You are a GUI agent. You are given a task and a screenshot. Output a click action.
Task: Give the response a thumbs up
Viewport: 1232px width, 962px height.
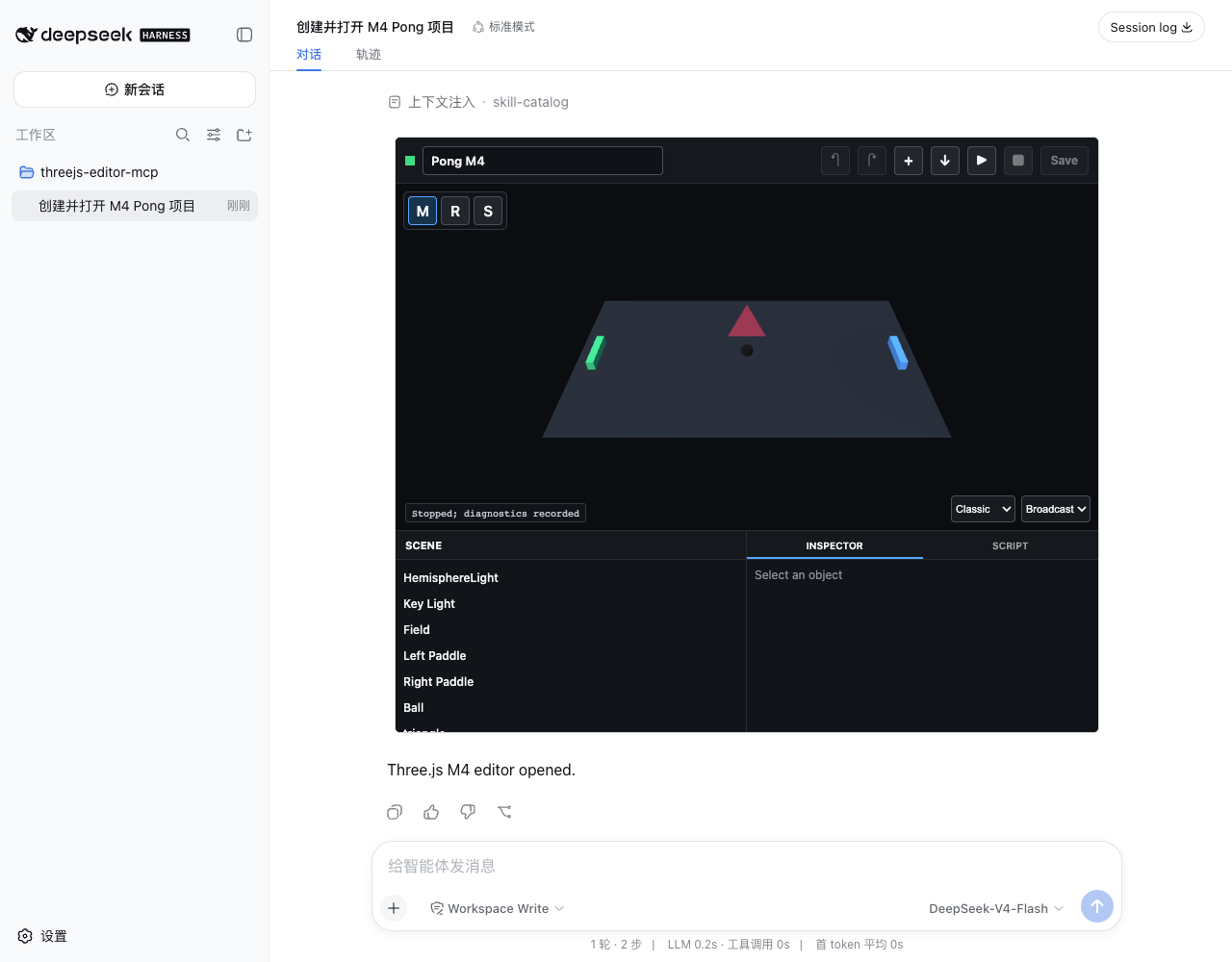(x=431, y=812)
